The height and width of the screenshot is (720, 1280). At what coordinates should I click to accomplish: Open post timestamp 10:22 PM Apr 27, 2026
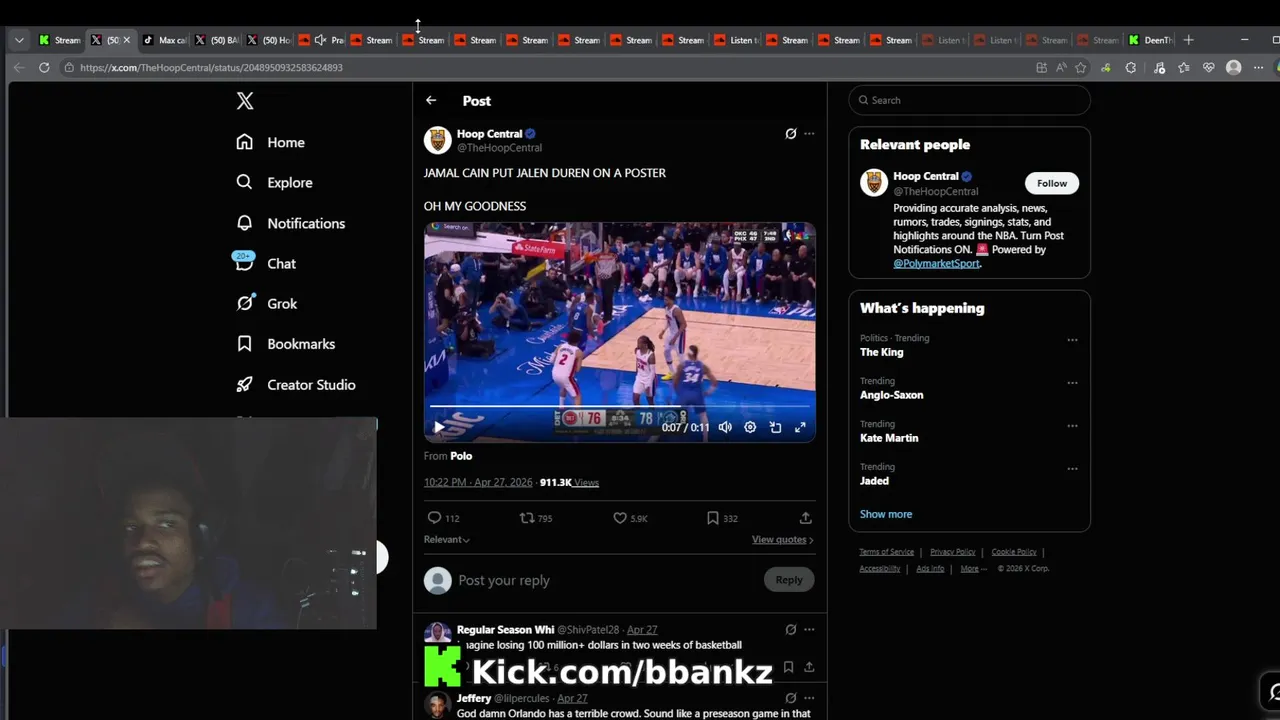(x=478, y=482)
